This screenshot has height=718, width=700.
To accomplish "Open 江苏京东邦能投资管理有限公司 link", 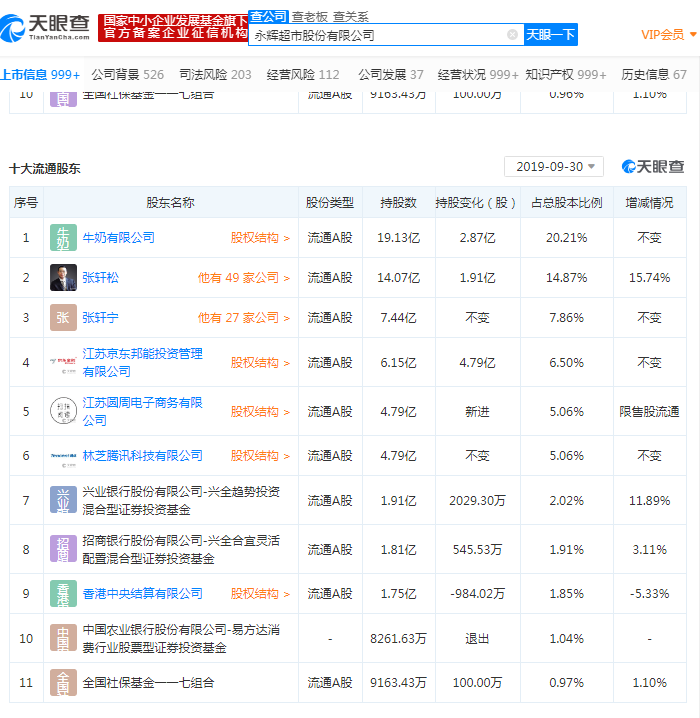I will pos(142,363).
